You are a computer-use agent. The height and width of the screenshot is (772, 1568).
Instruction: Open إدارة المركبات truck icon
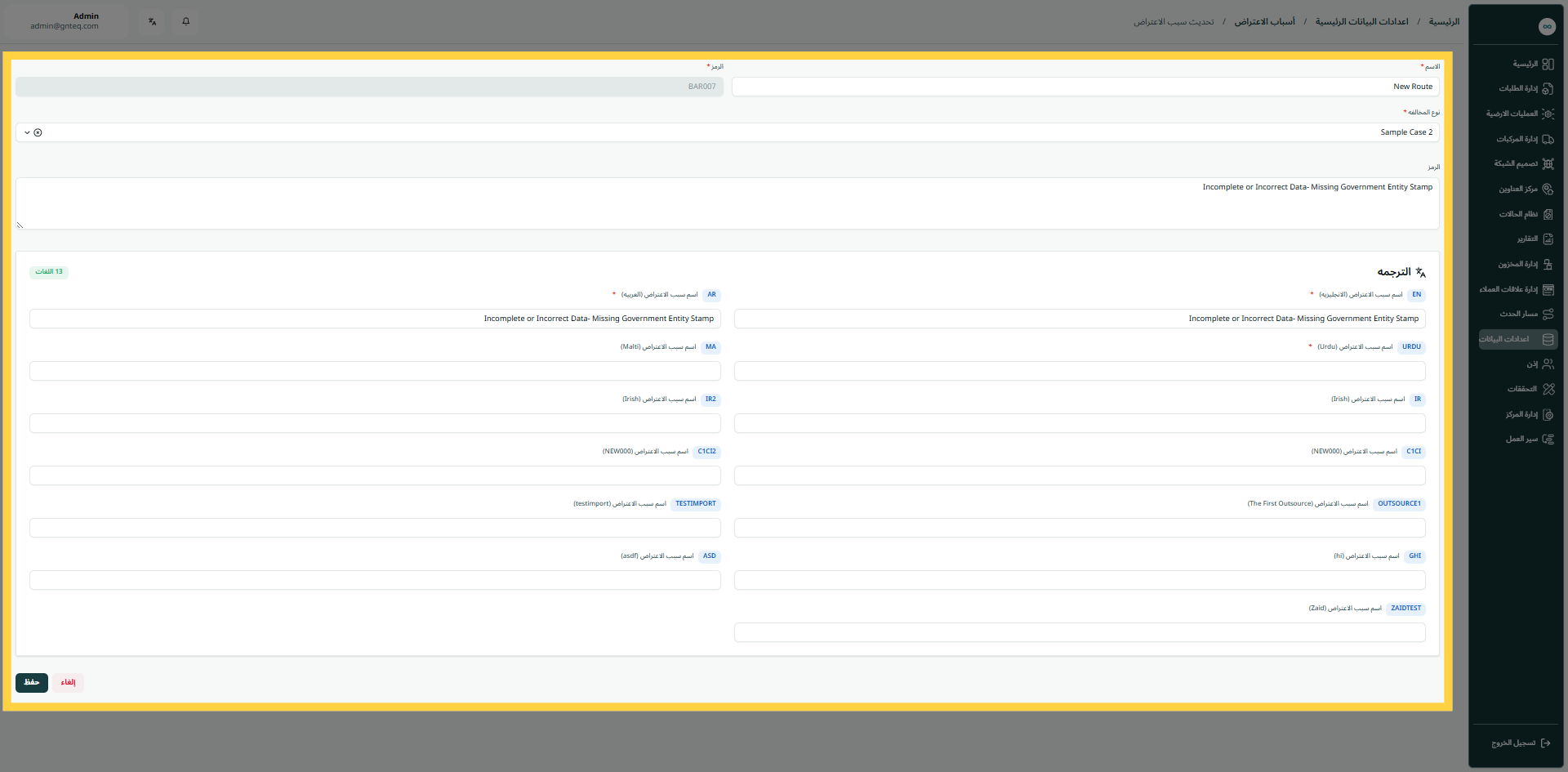[x=1548, y=140]
